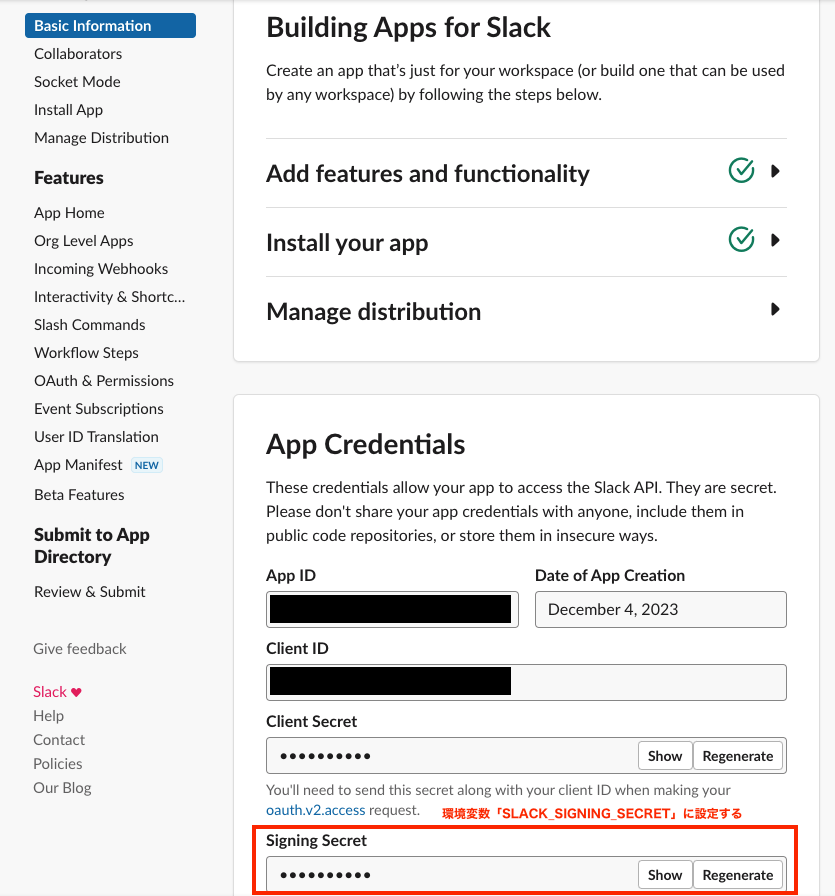Click the Install your app heading
Image resolution: width=835 pixels, height=896 pixels.
(x=347, y=243)
